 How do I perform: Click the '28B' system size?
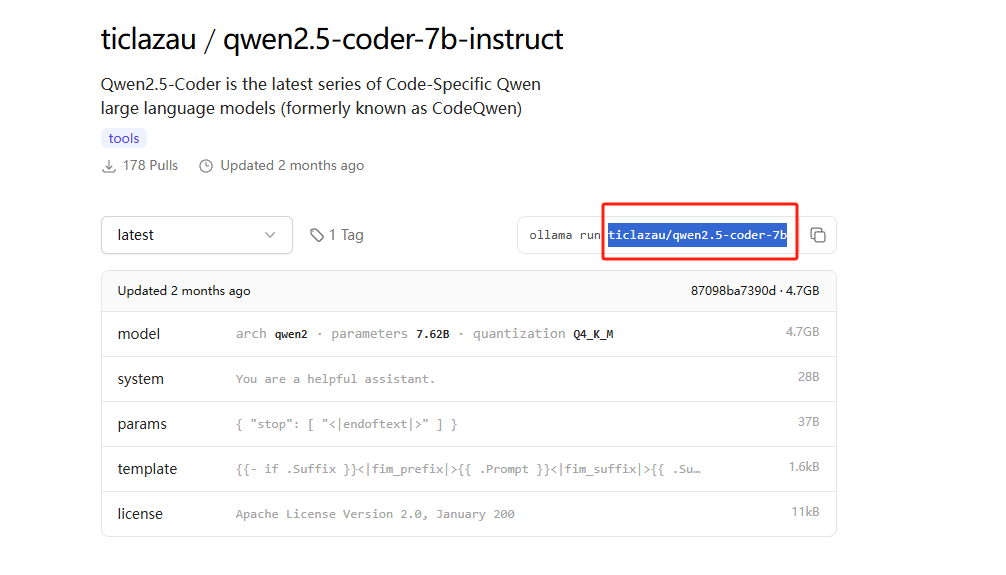click(808, 377)
